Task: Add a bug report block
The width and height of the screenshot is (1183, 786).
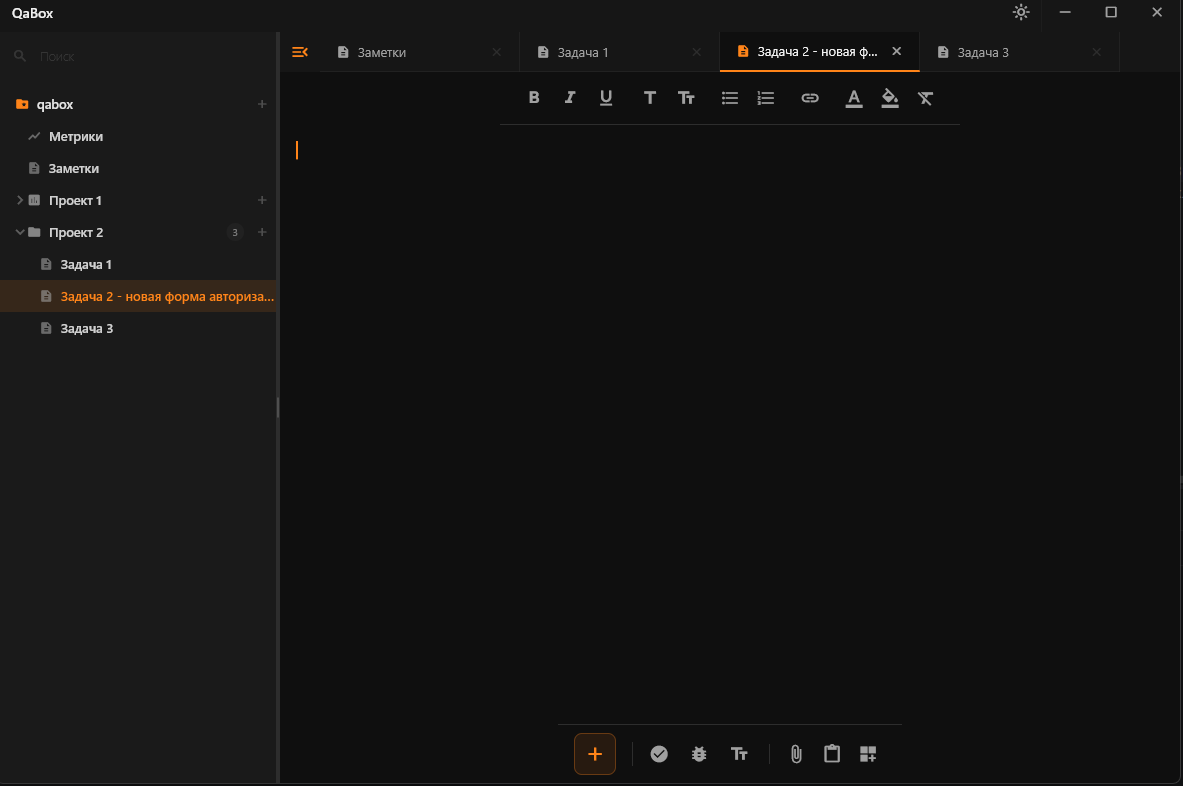Action: [699, 754]
